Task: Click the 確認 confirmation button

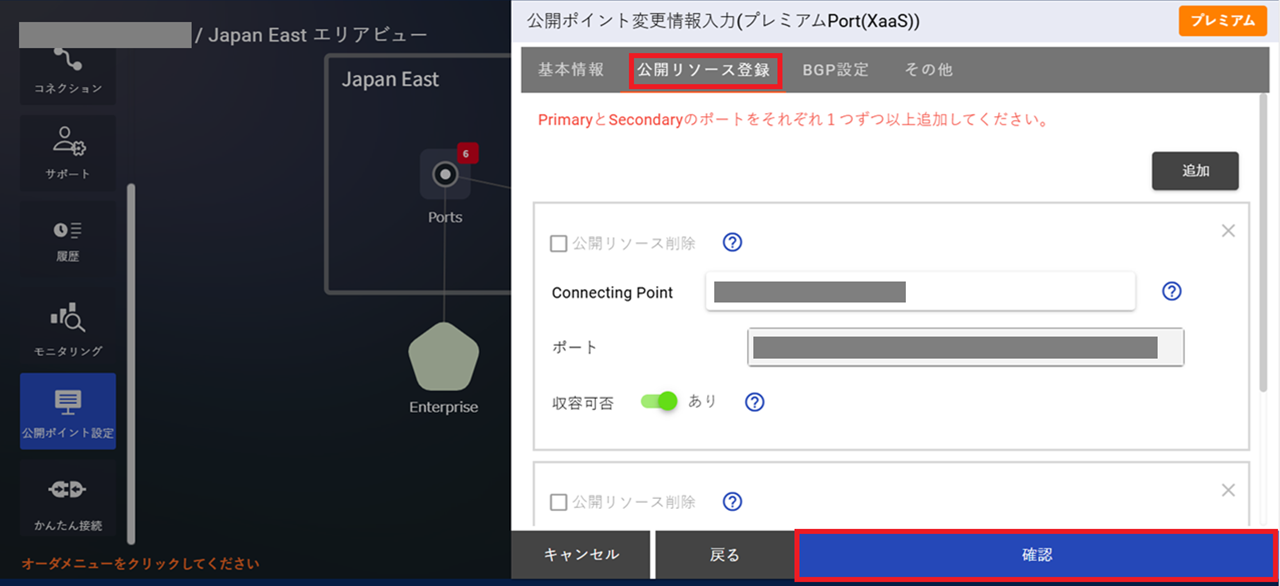Action: tap(1036, 554)
